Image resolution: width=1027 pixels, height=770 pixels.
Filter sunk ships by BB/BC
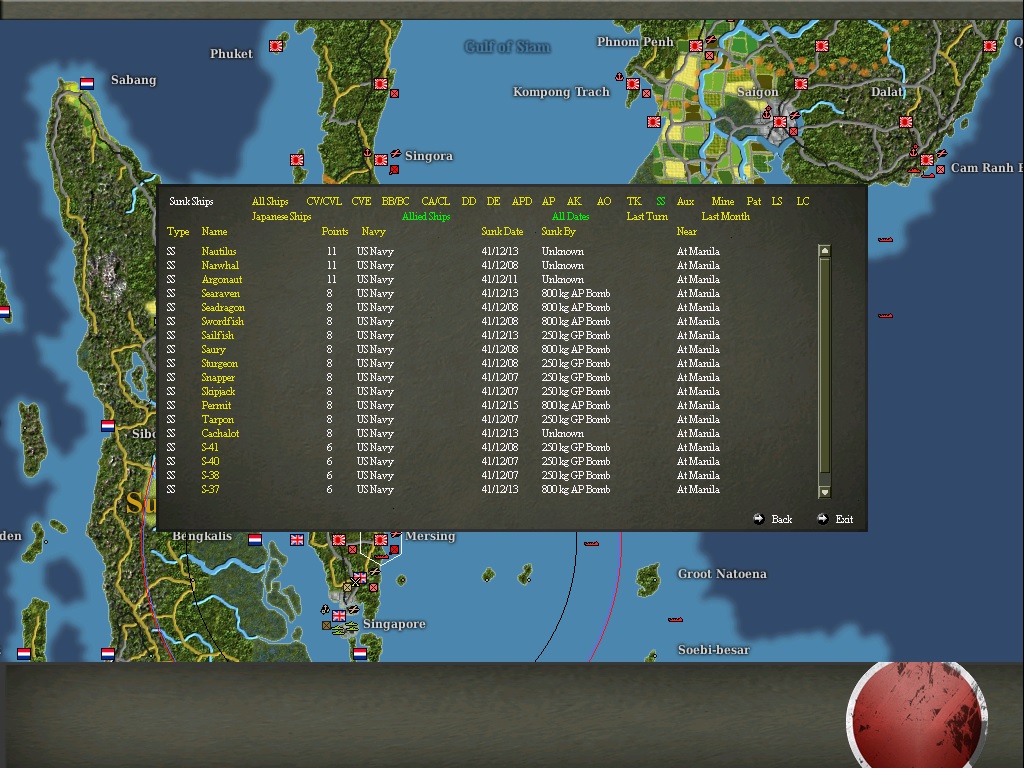[396, 202]
